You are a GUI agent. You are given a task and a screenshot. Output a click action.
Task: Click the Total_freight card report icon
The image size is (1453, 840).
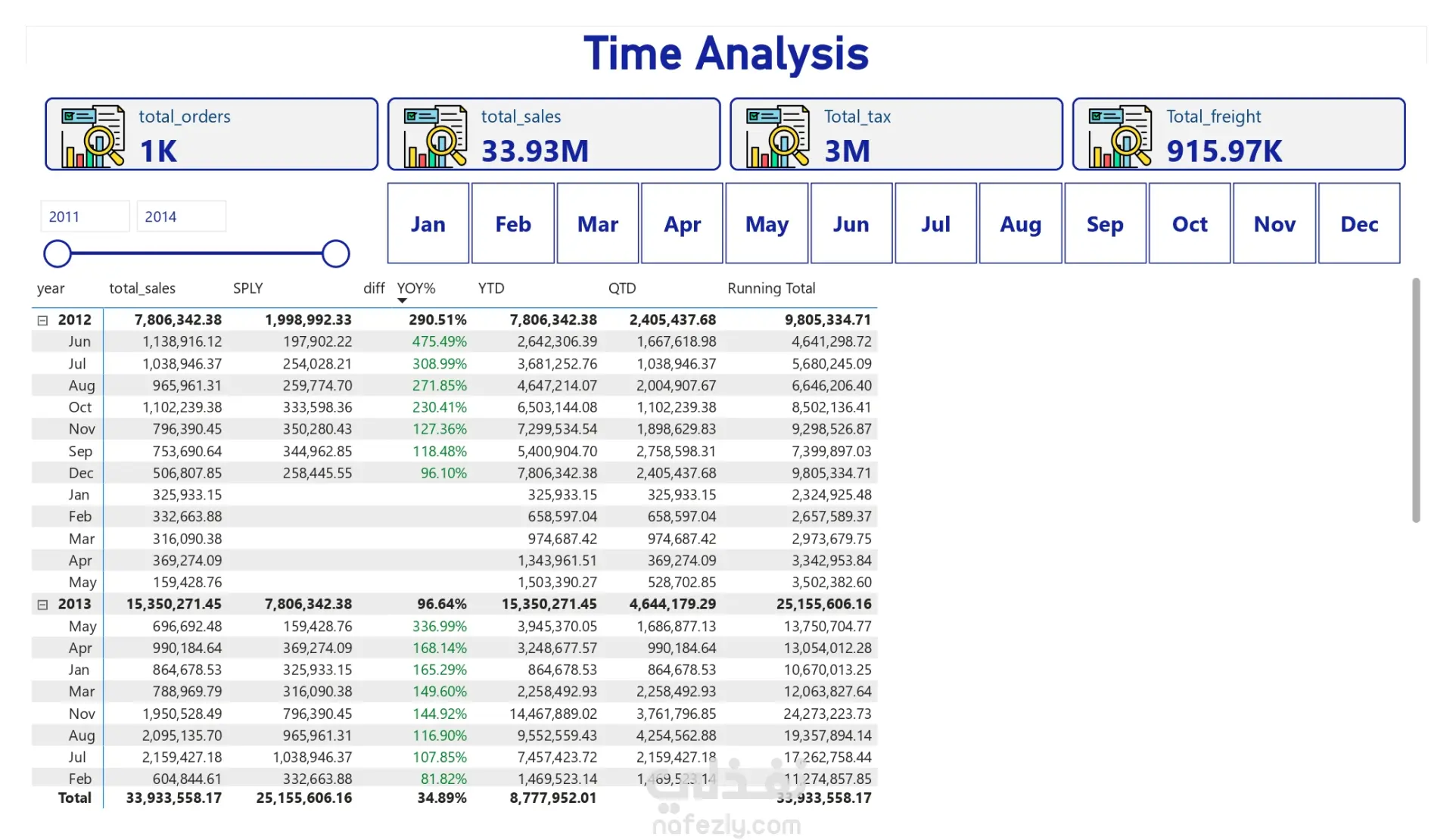[x=1119, y=136]
